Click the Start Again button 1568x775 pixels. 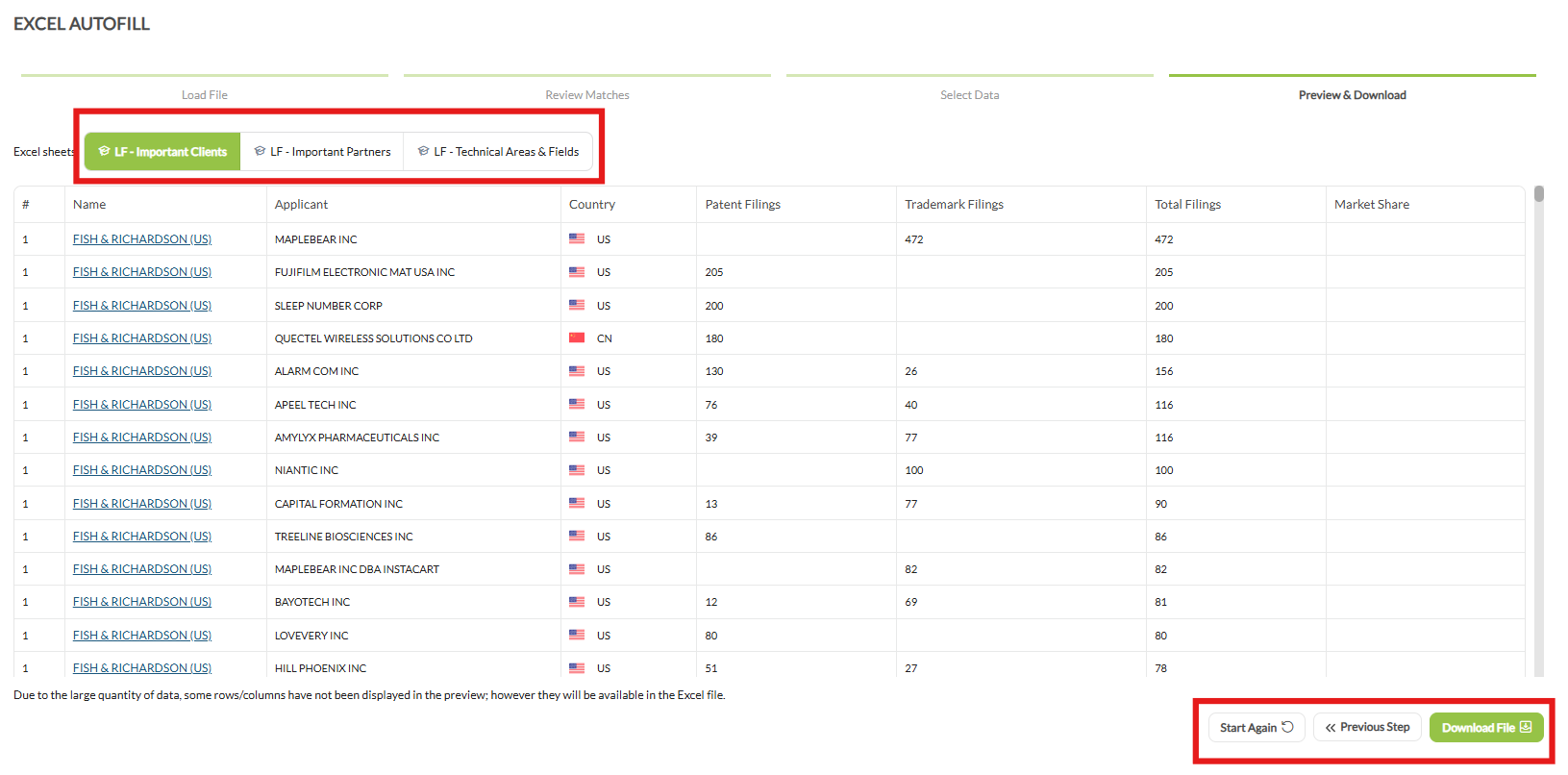1257,727
